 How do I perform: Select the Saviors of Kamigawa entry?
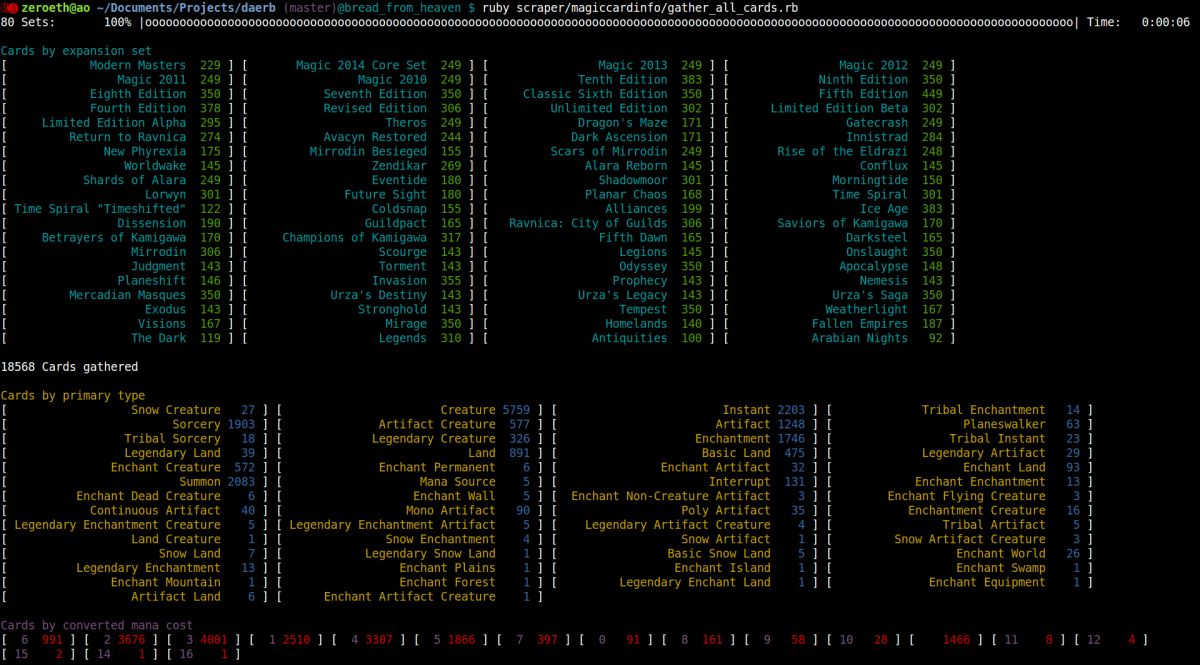click(x=860, y=224)
